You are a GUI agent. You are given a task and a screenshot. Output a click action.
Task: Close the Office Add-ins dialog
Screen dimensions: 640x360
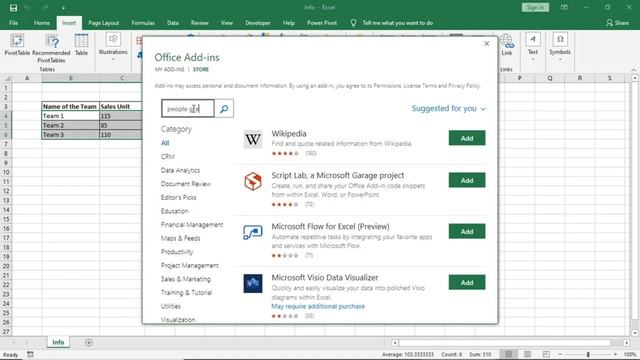pos(487,43)
